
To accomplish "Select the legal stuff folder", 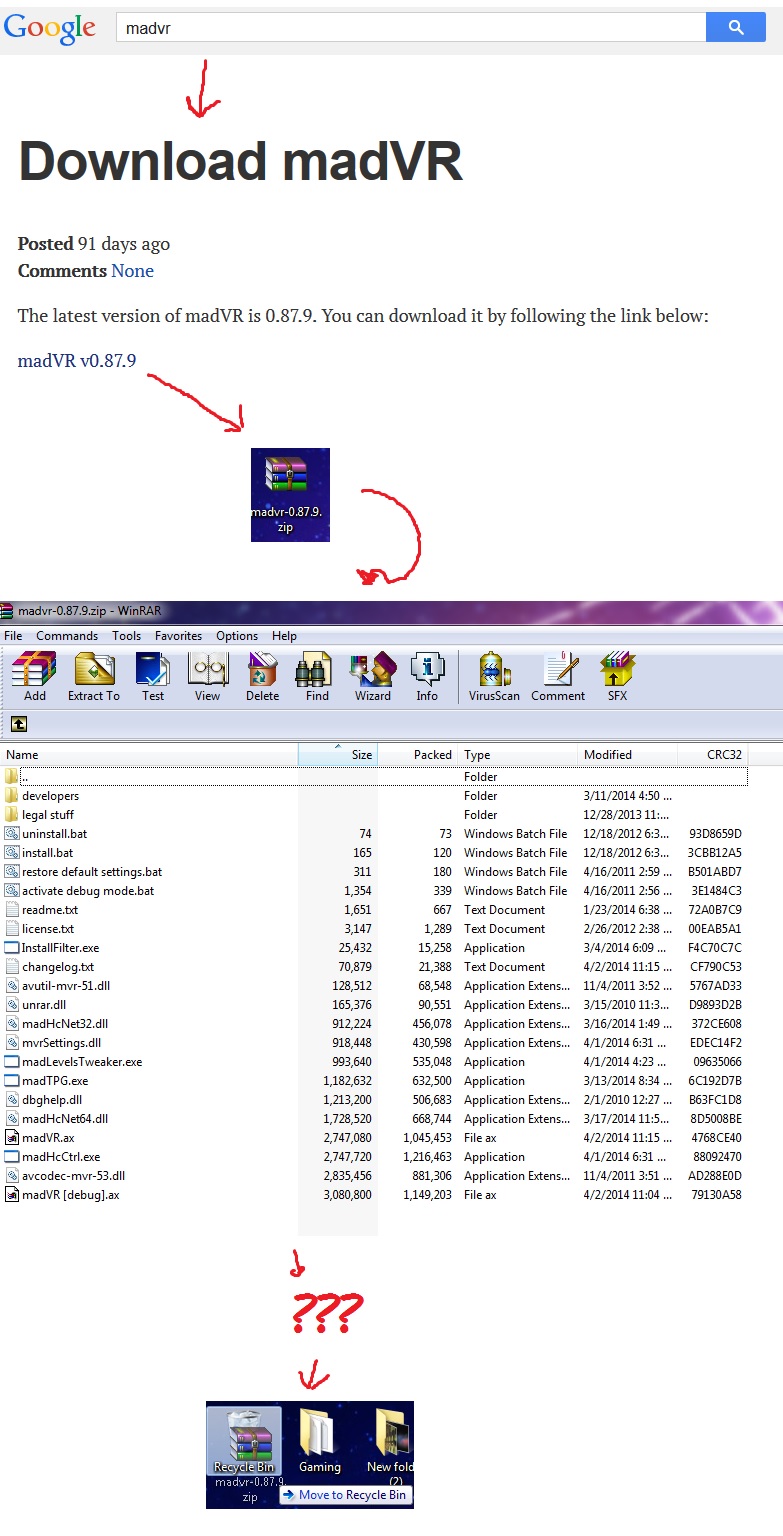I will tap(374, 815).
